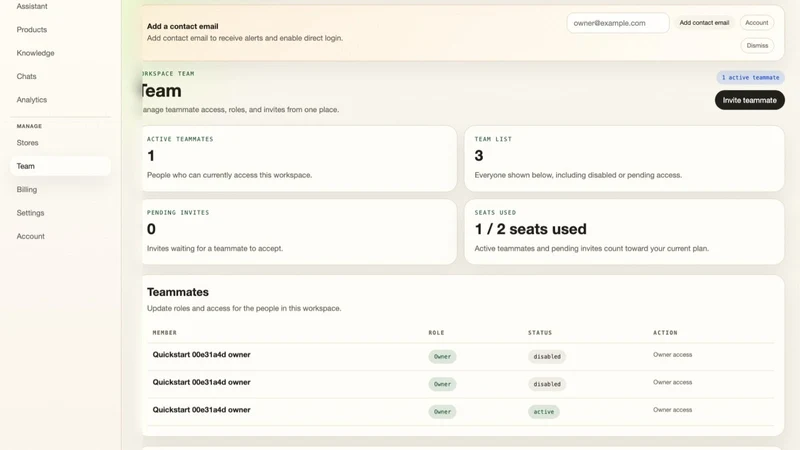Image resolution: width=800 pixels, height=450 pixels.
Task: Click Owner role badge in active row
Action: (442, 412)
